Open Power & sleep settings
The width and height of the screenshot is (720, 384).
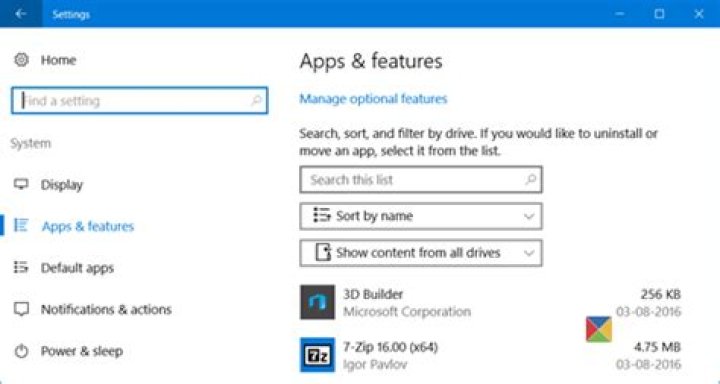pos(82,351)
